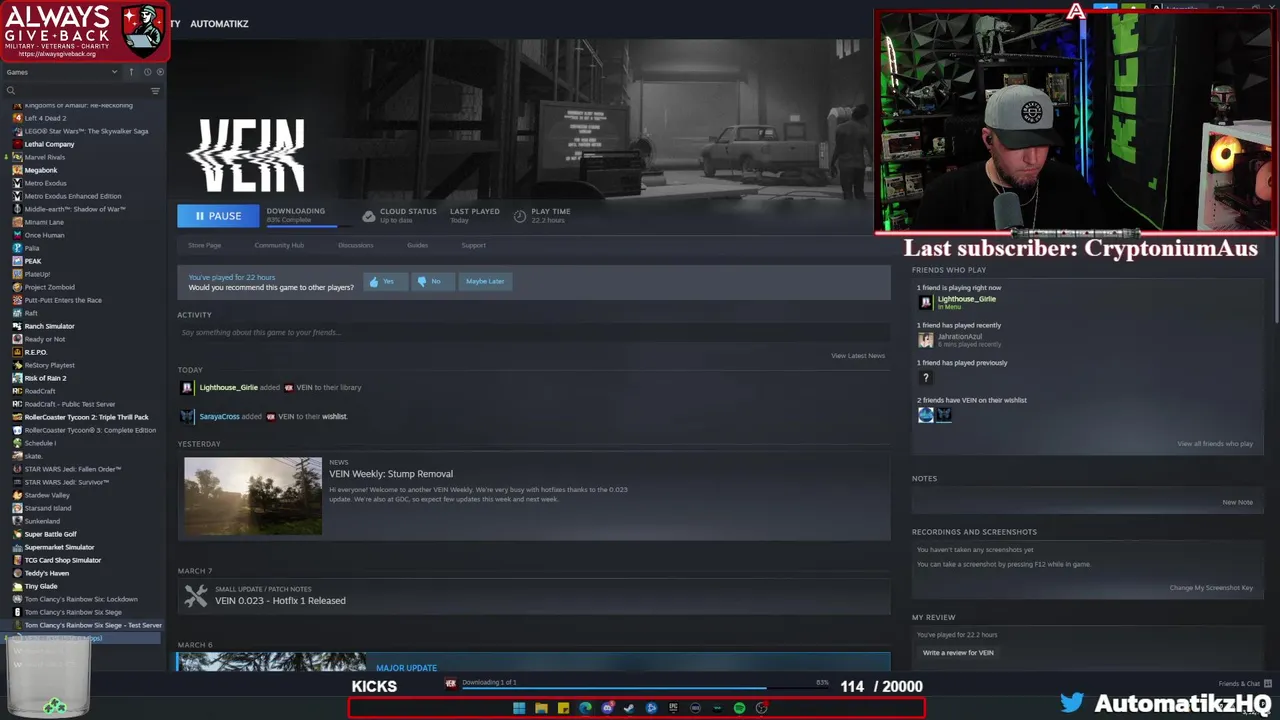The height and width of the screenshot is (720, 1280).
Task: Toggle the recent activity clock filter
Action: [x=147, y=72]
